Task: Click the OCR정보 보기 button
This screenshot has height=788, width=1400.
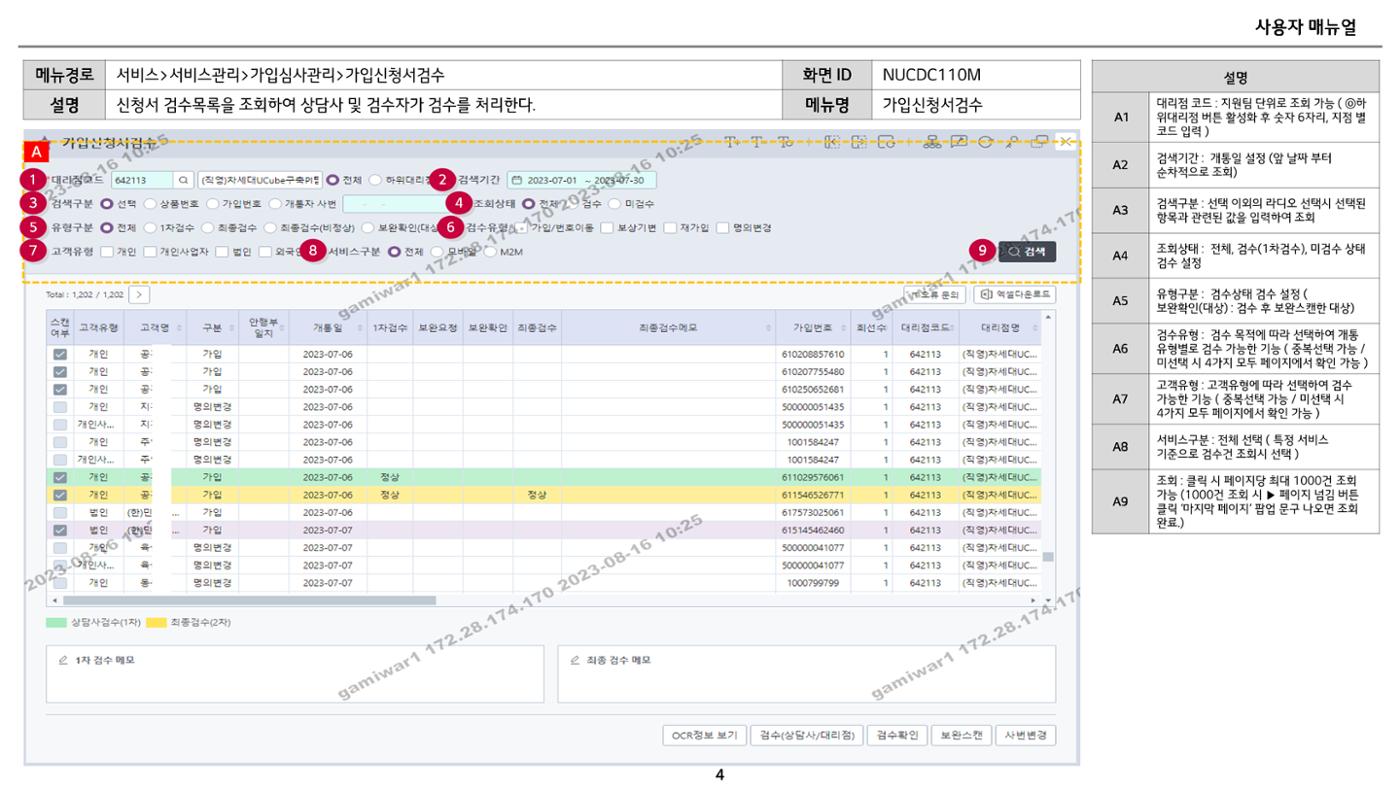Action: tap(704, 735)
